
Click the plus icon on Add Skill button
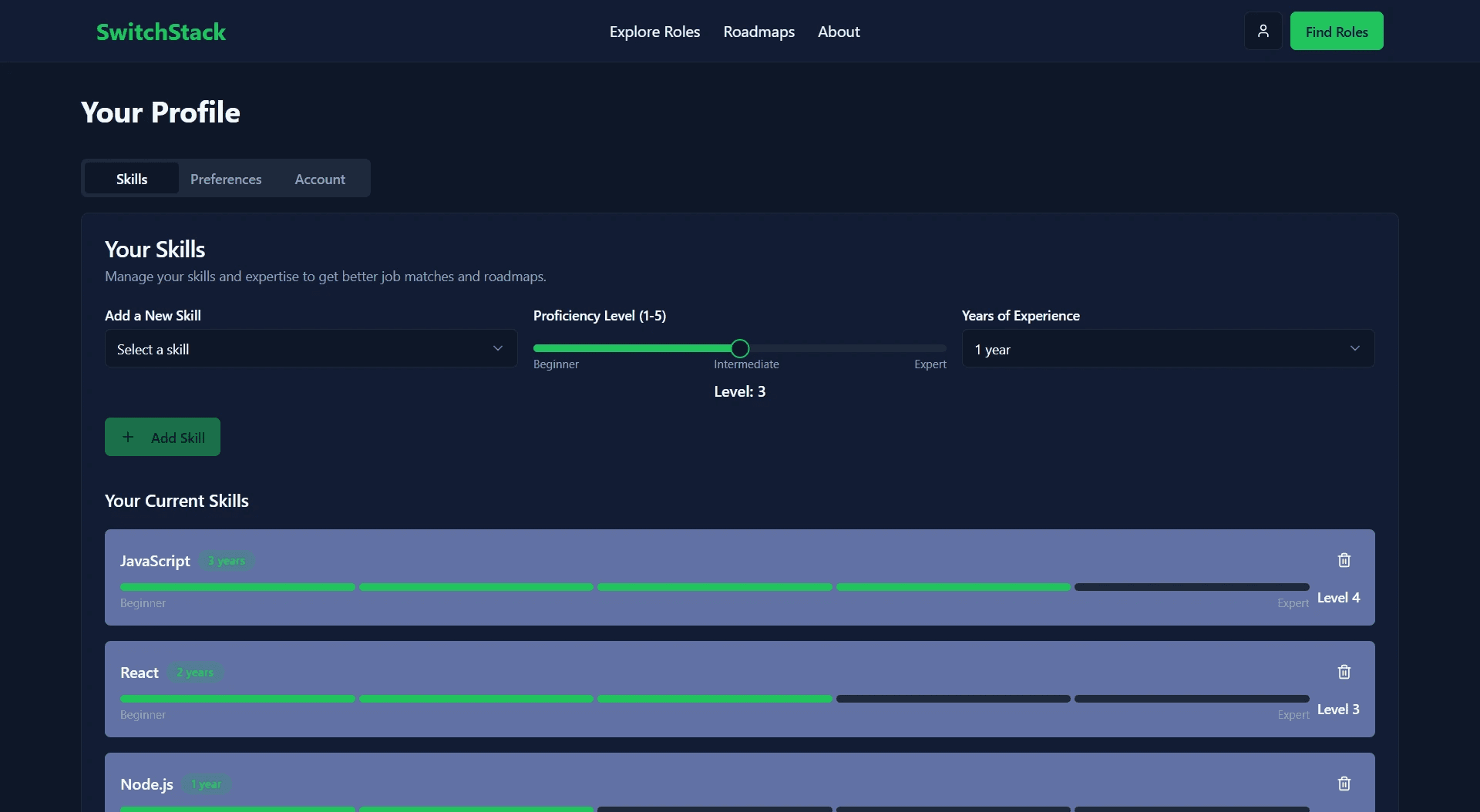point(128,436)
